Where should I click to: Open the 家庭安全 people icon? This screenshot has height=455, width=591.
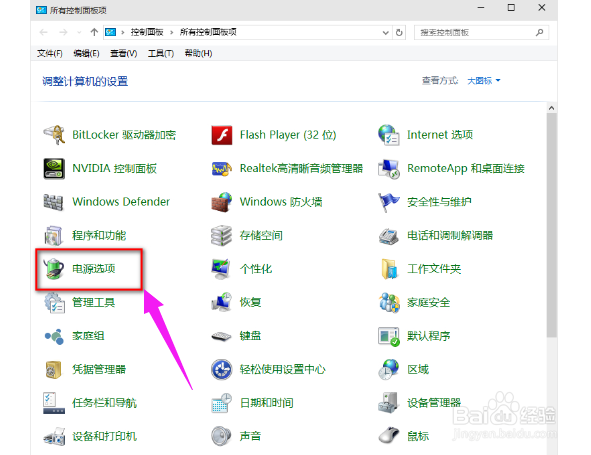click(389, 302)
